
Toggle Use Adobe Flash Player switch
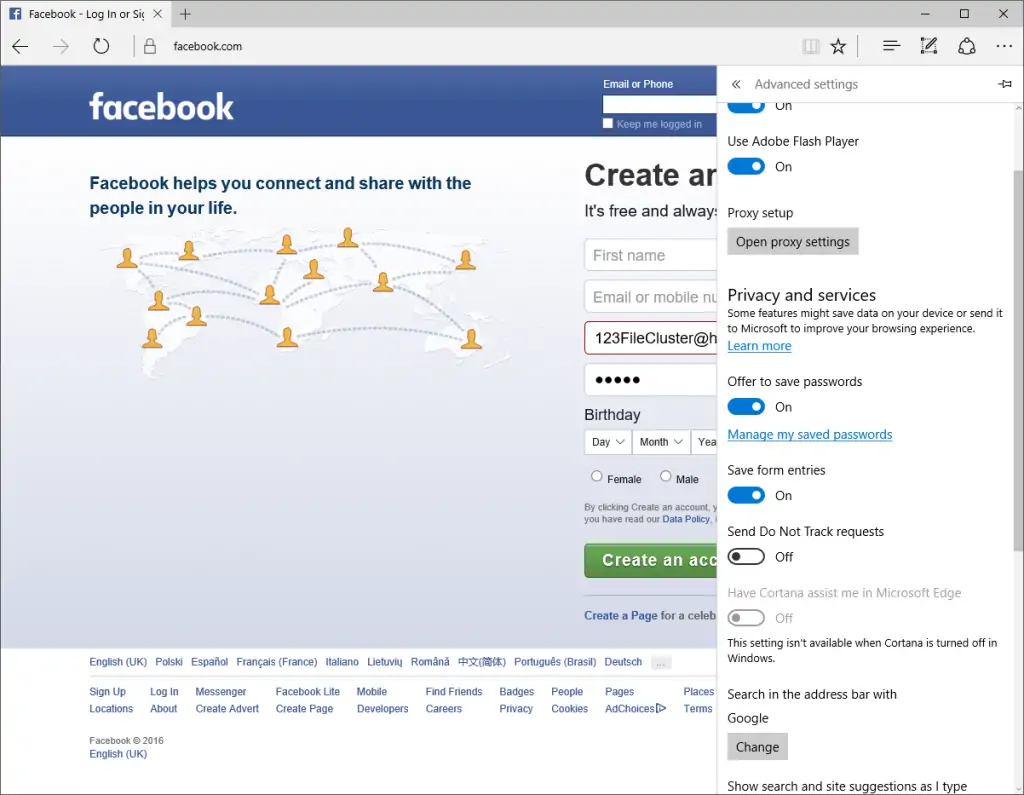click(x=746, y=167)
